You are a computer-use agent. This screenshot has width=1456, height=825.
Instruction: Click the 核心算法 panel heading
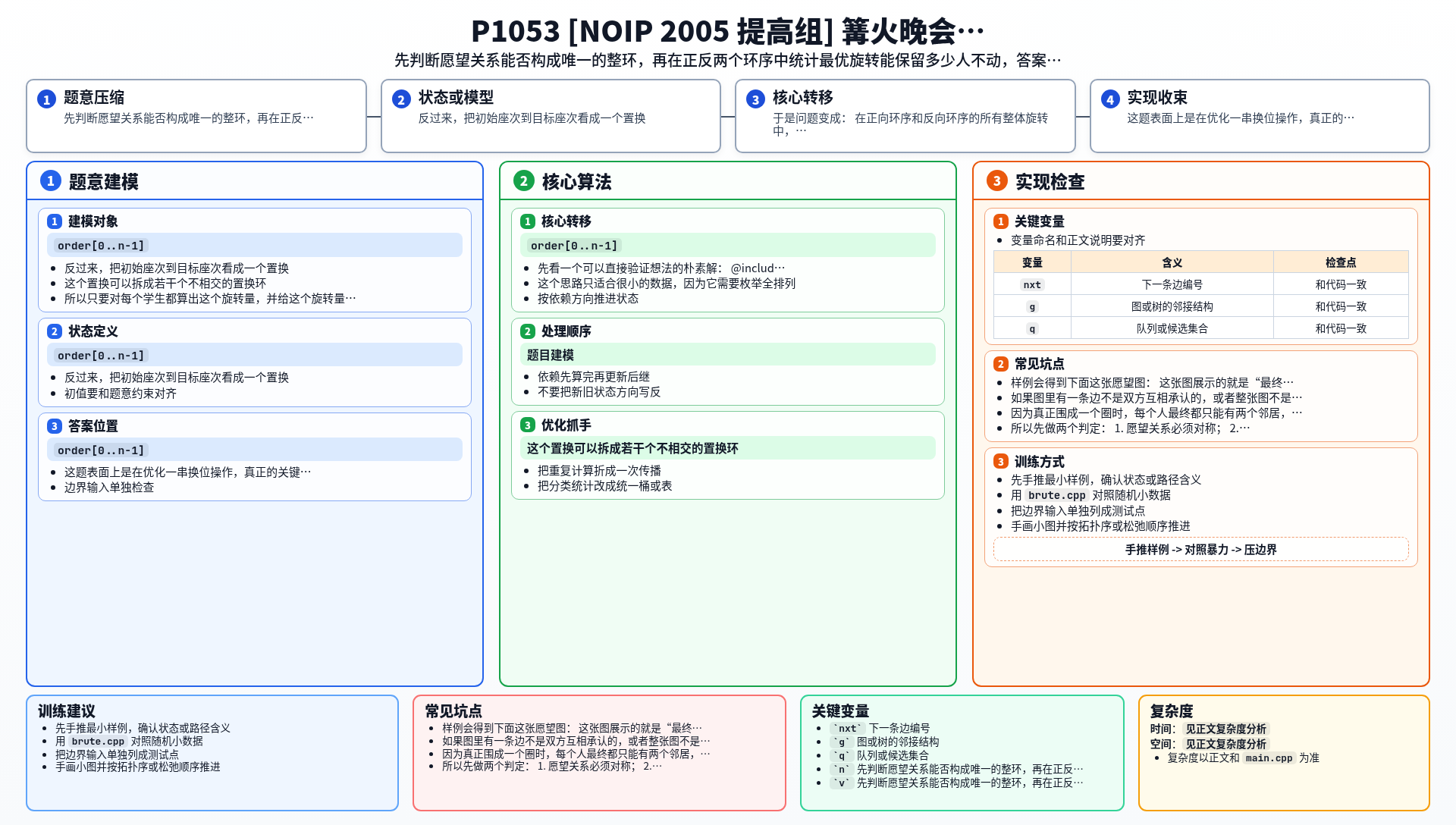[576, 182]
